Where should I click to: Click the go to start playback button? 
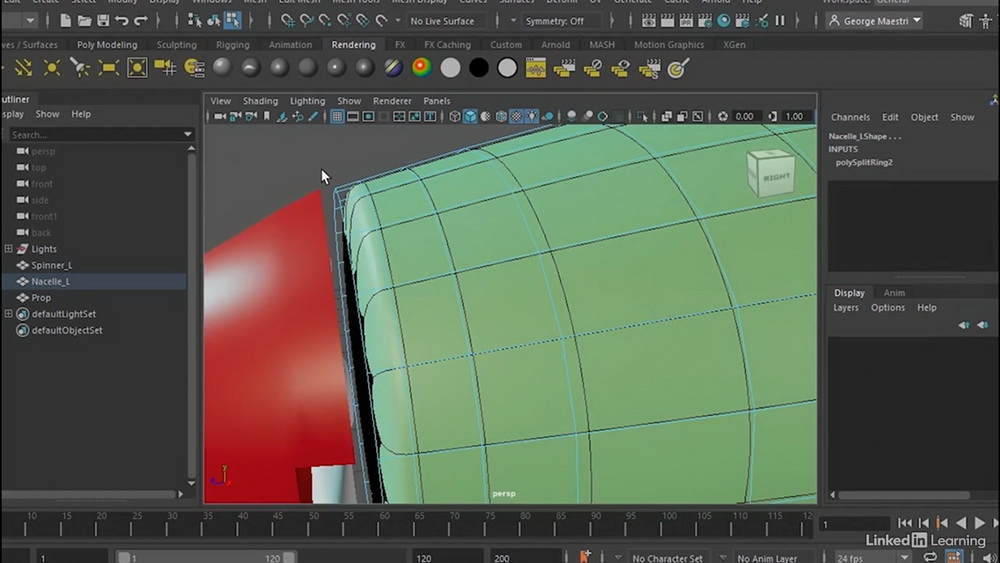point(905,523)
